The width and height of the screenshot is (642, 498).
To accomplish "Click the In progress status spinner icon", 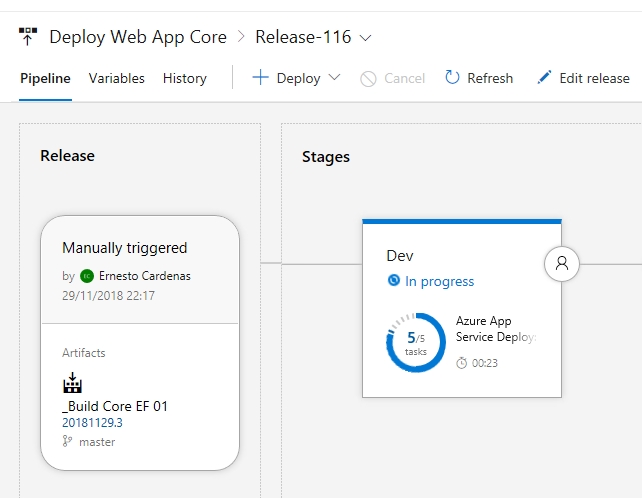I will [393, 280].
